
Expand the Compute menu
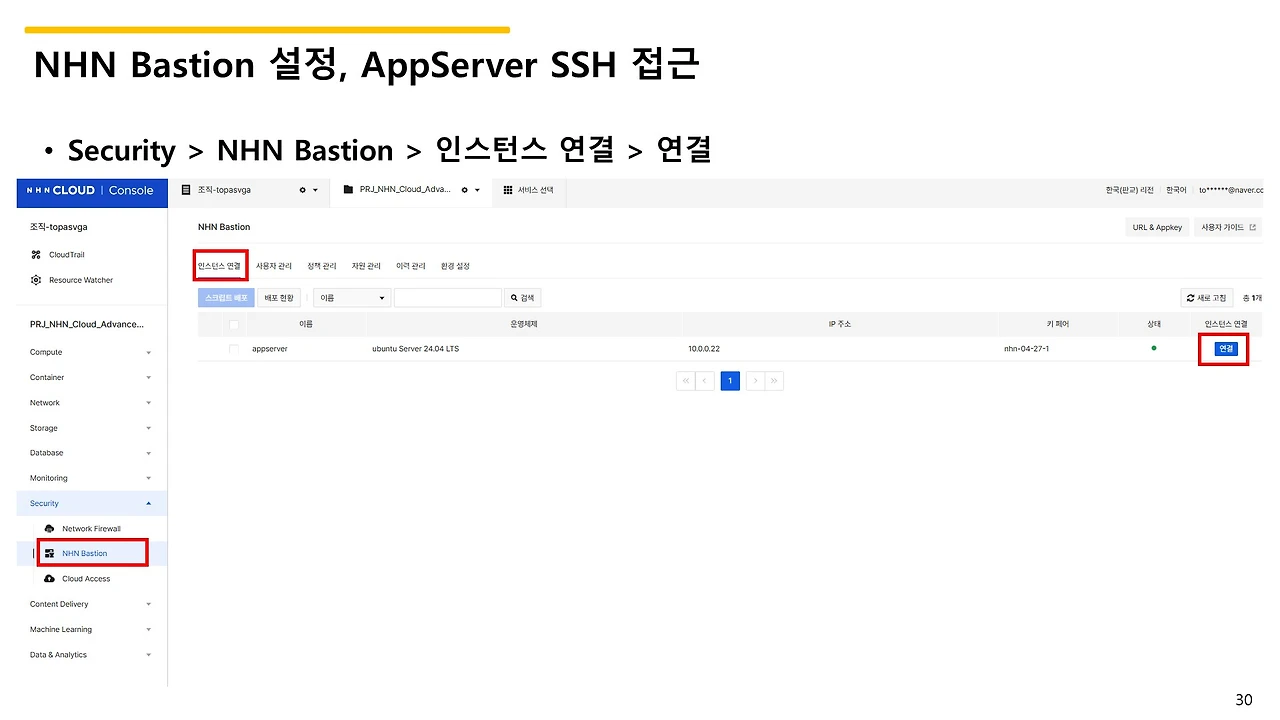[x=91, y=352]
